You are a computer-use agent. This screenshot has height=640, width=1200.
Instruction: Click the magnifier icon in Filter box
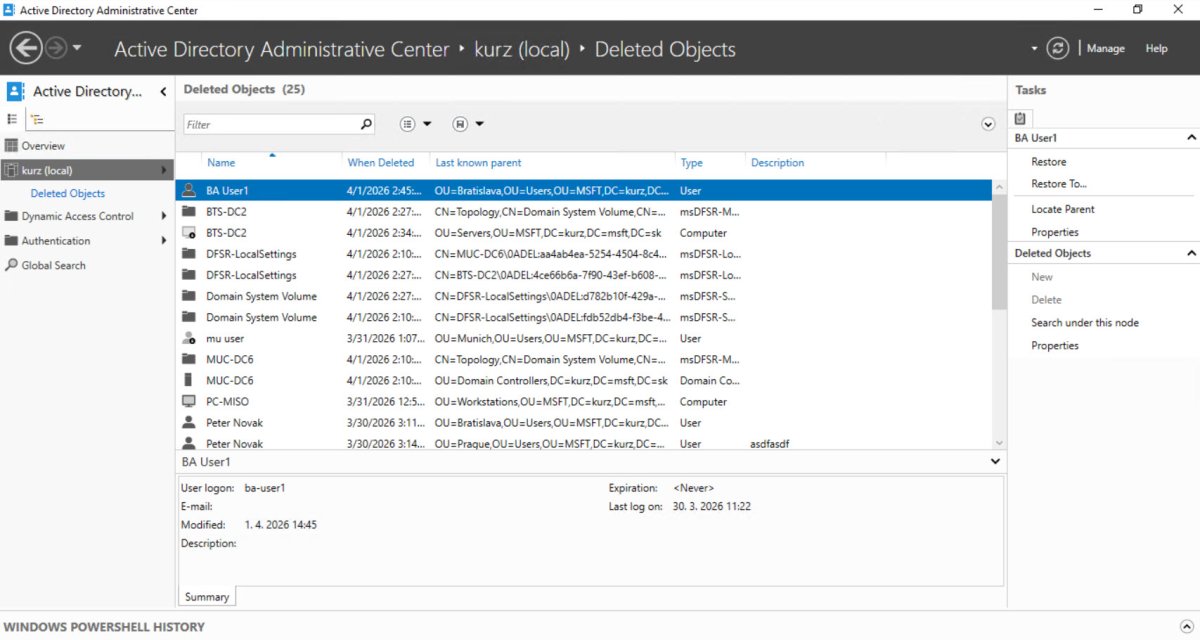pos(366,124)
